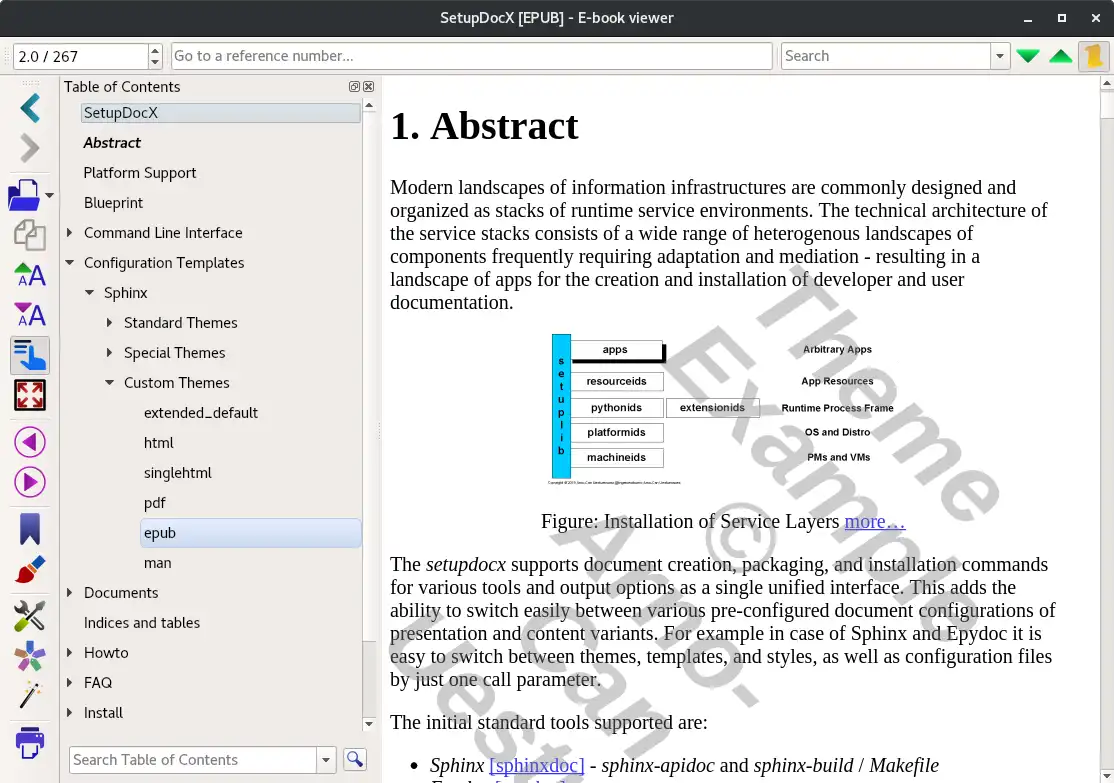Expand the Documents node

pyautogui.click(x=70, y=593)
